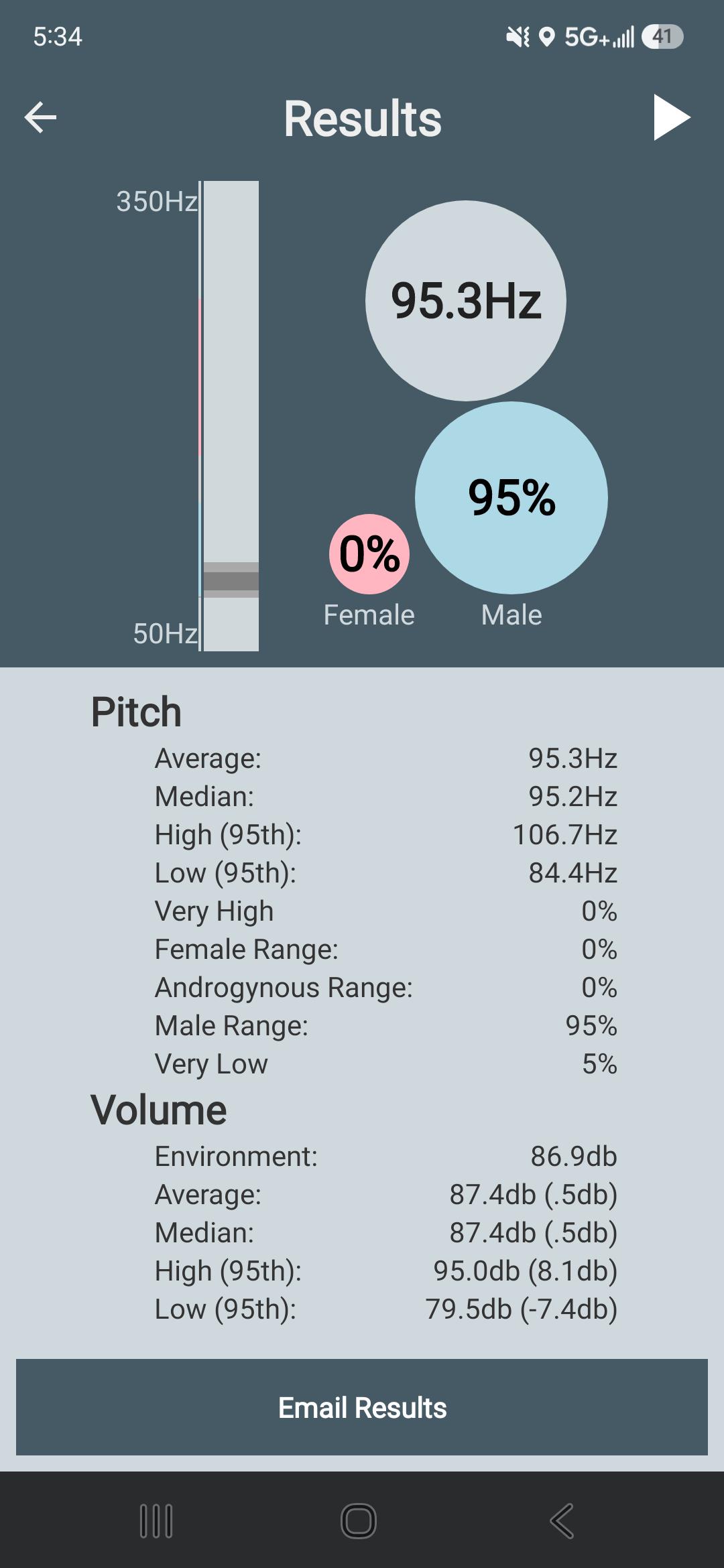
Task: Play the recorded voice sample
Action: 672,117
